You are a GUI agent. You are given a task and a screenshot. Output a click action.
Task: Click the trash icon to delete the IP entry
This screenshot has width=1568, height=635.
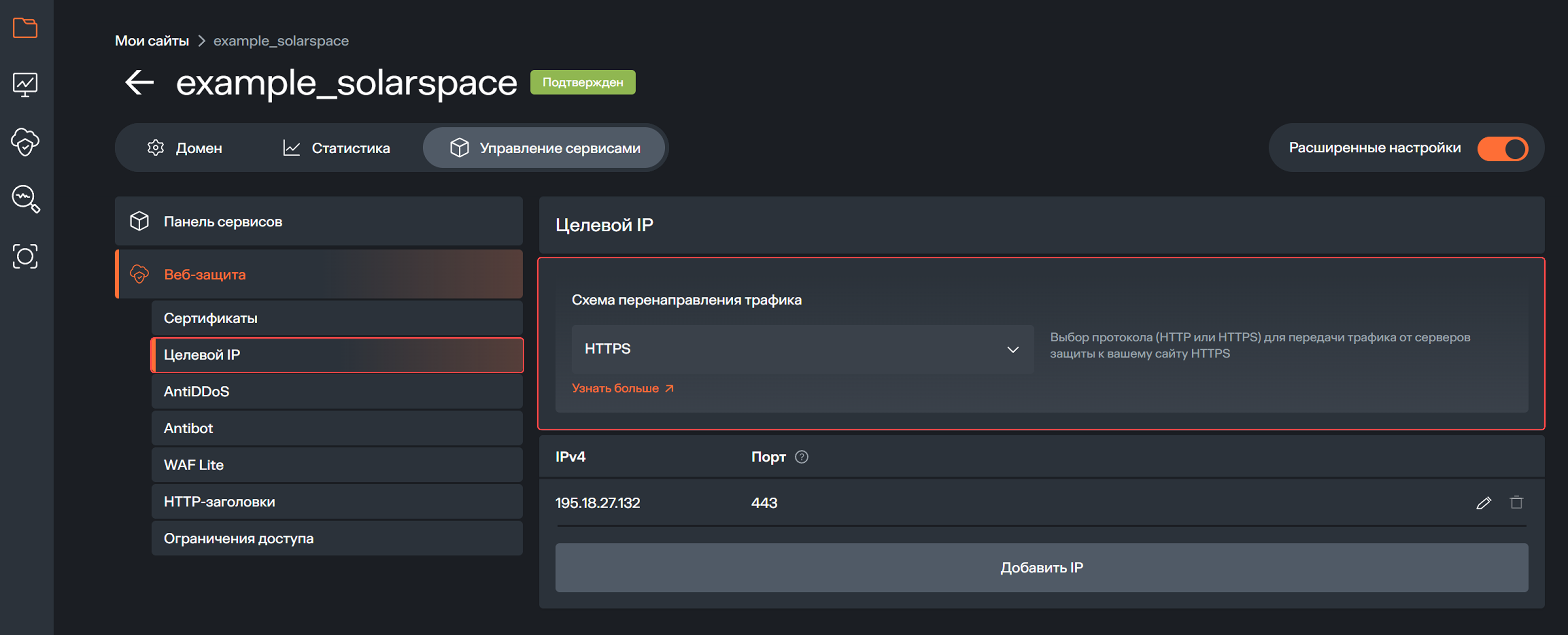point(1516,502)
